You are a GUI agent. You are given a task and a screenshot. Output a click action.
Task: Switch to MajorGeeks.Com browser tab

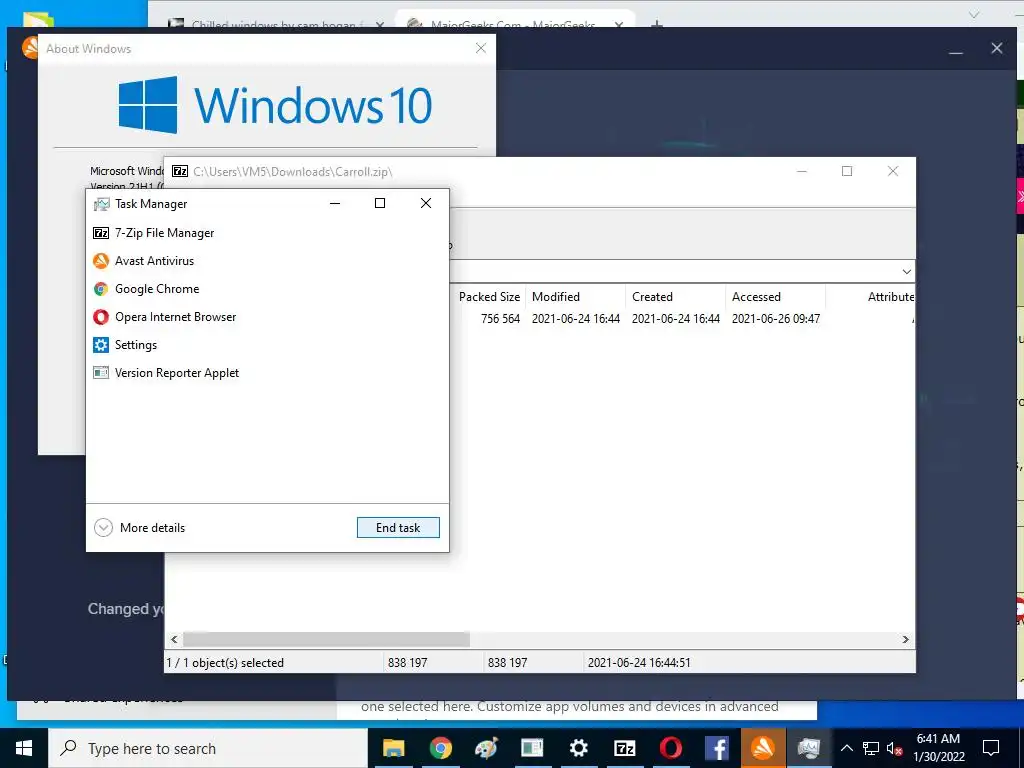(513, 25)
